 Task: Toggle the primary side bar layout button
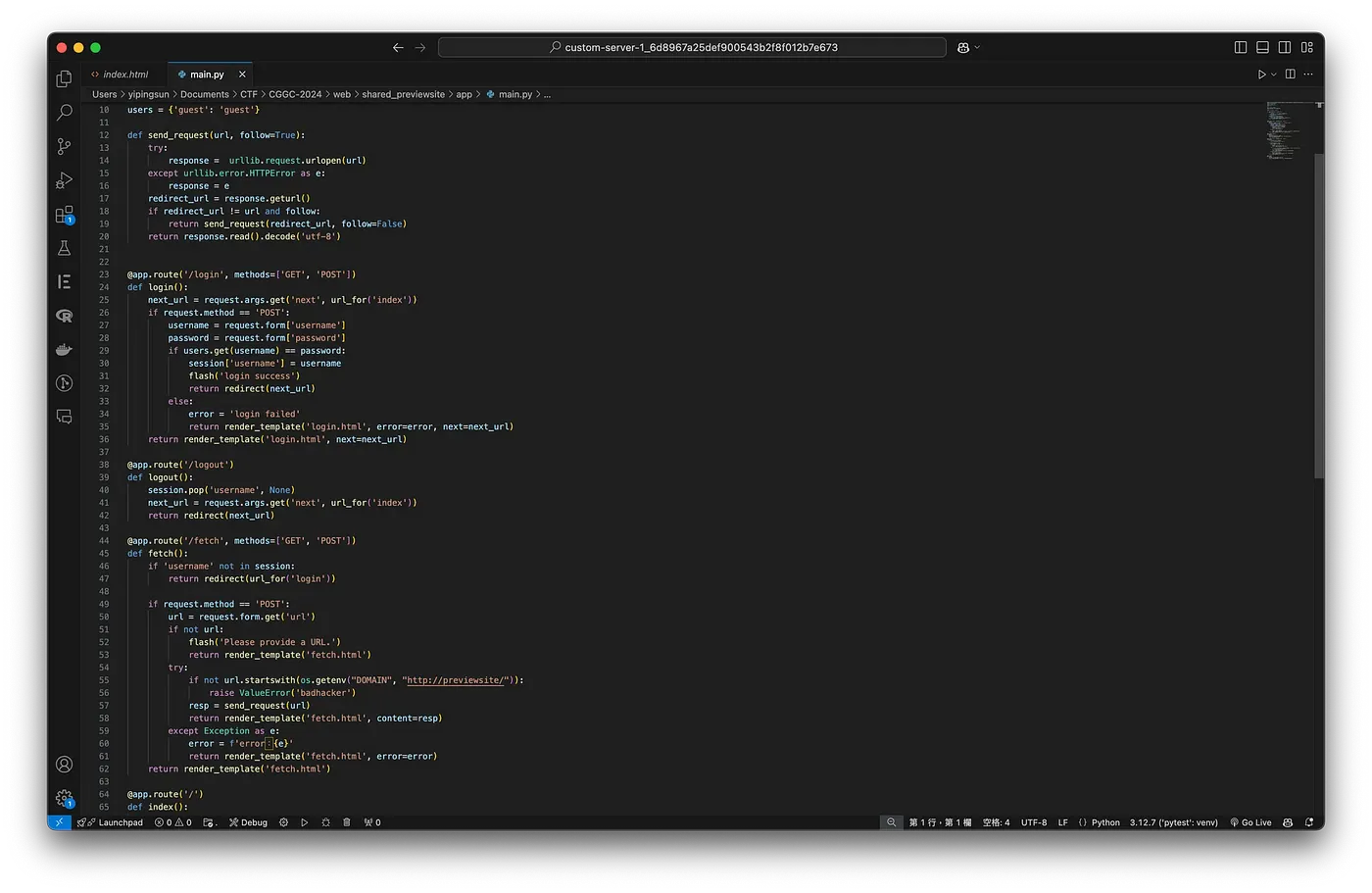coord(1241,47)
